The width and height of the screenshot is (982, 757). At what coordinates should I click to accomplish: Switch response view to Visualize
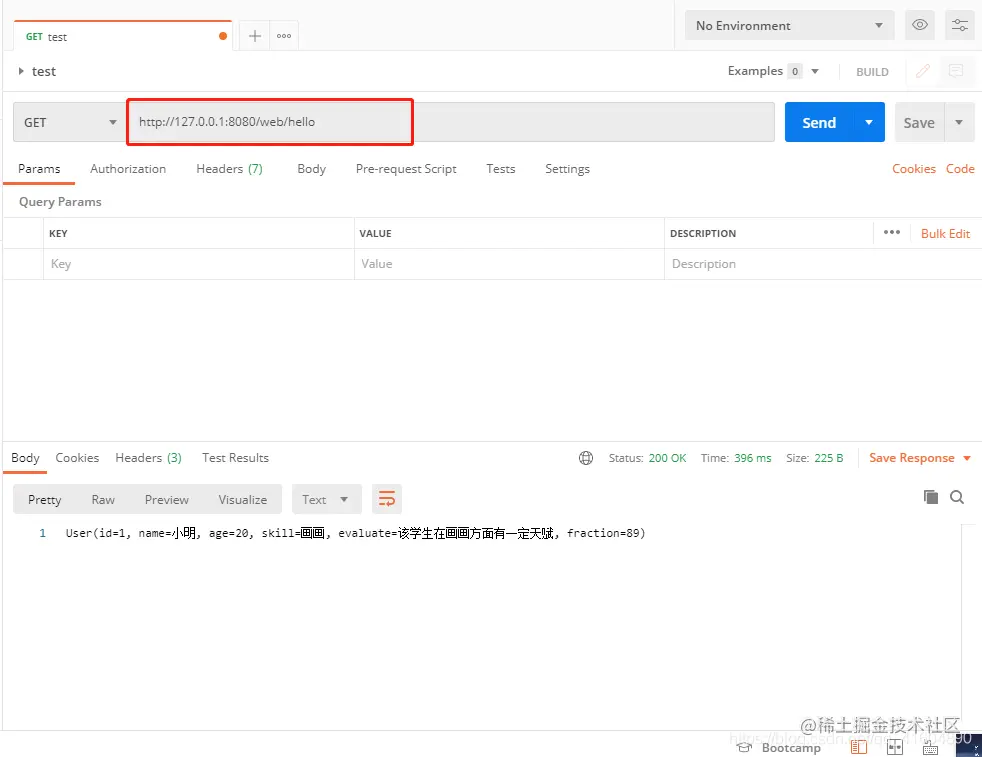click(242, 499)
